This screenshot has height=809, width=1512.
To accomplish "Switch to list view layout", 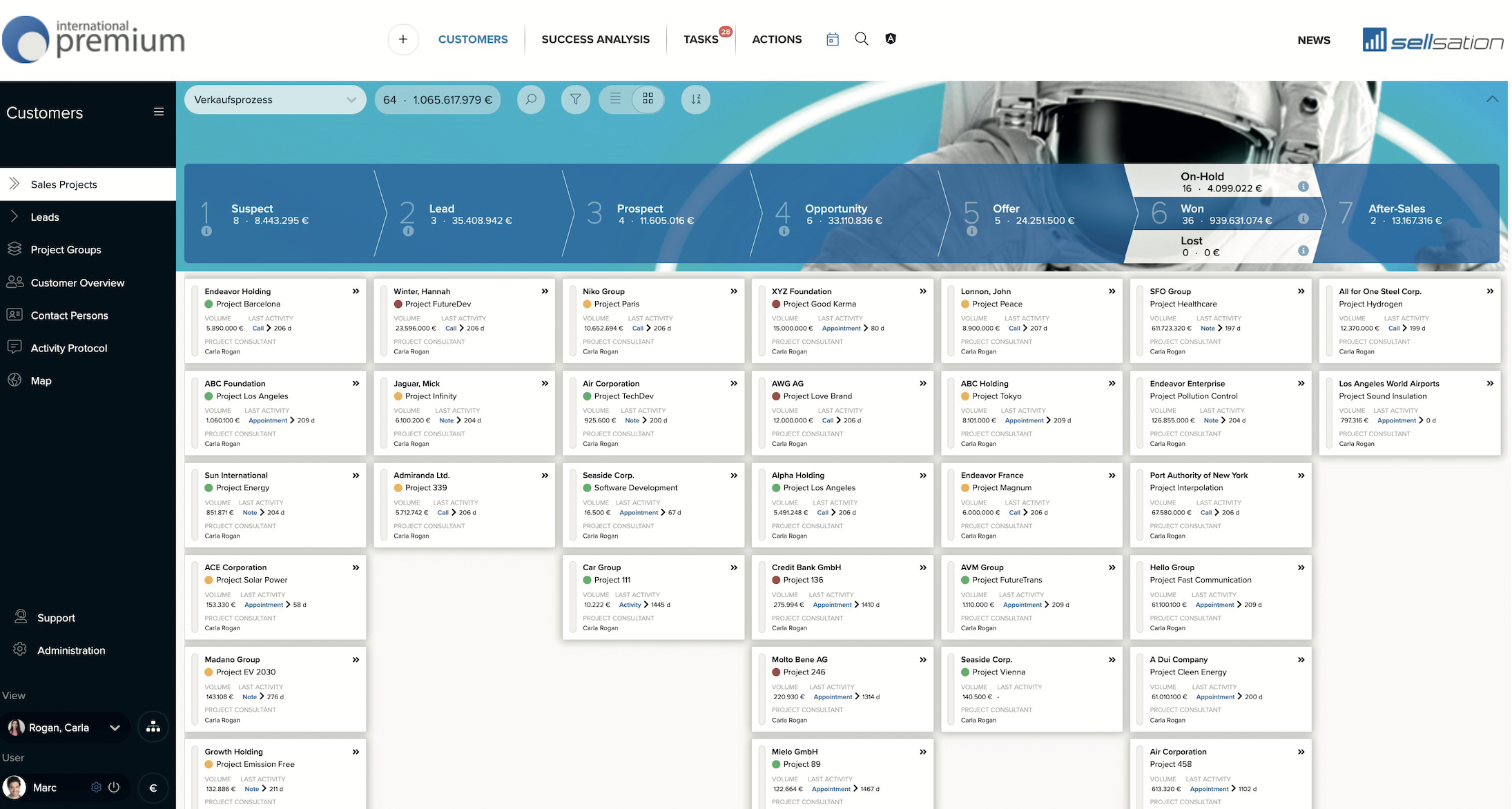I will [x=615, y=99].
